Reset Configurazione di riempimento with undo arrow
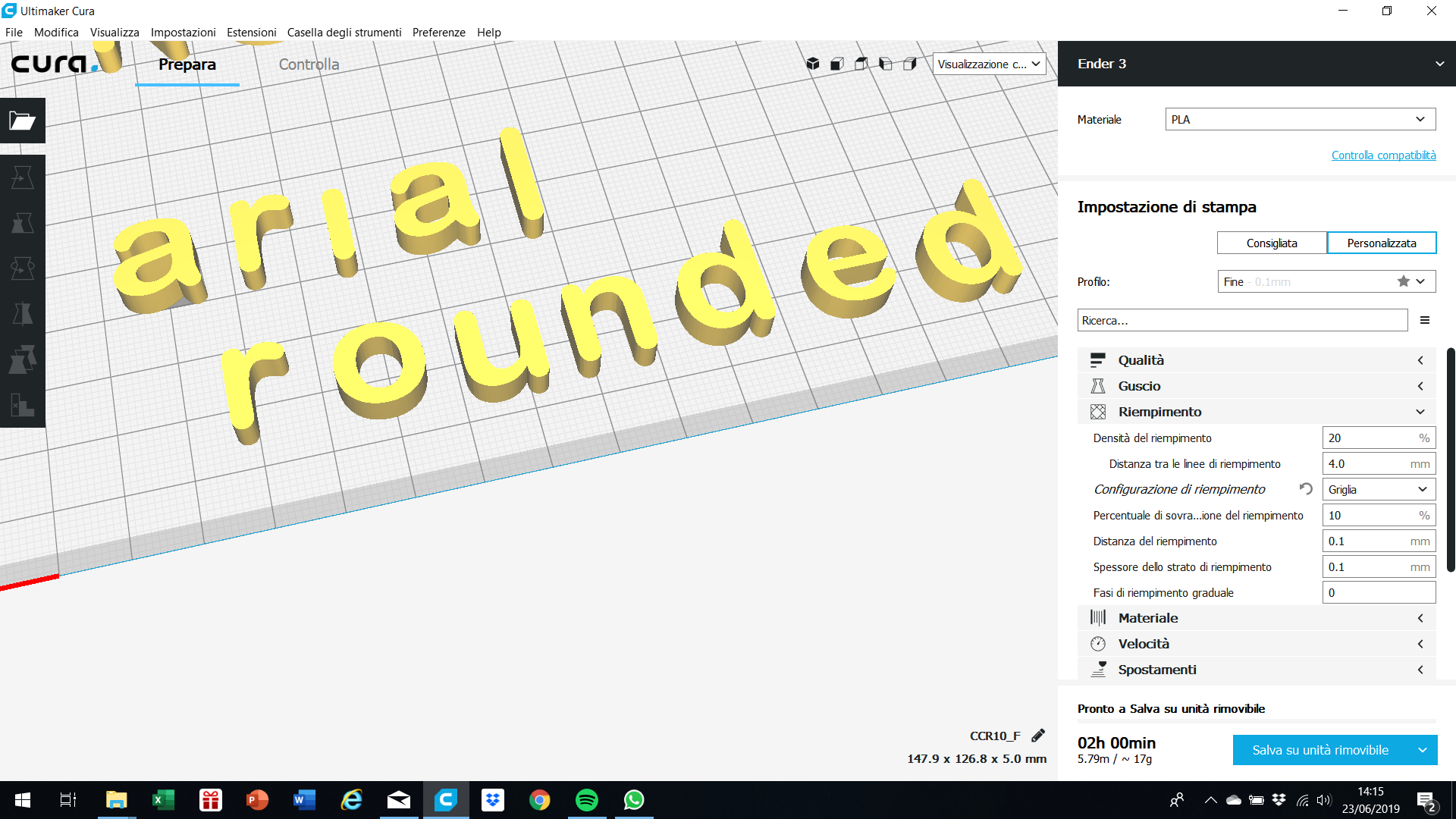 tap(1305, 489)
